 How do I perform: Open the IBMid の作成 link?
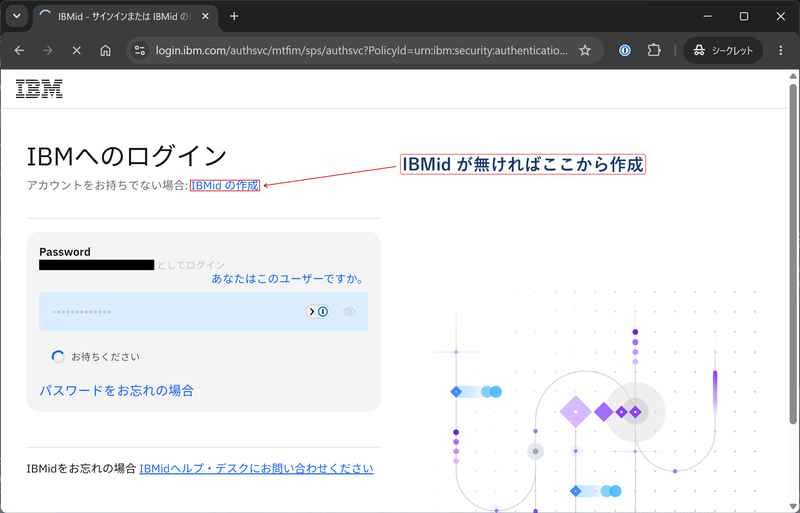(224, 185)
